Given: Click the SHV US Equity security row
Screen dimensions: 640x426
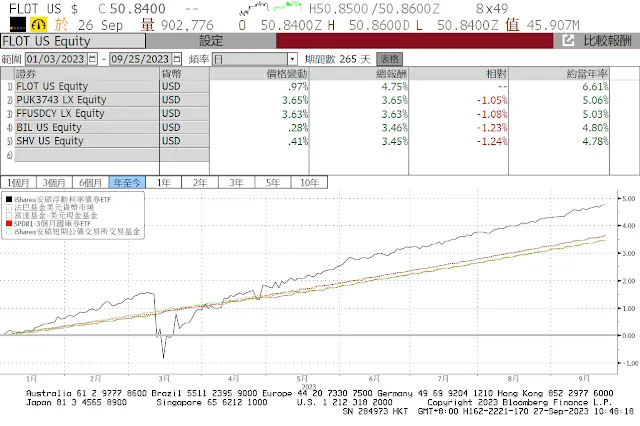Looking at the screenshot, I should pos(87,141).
